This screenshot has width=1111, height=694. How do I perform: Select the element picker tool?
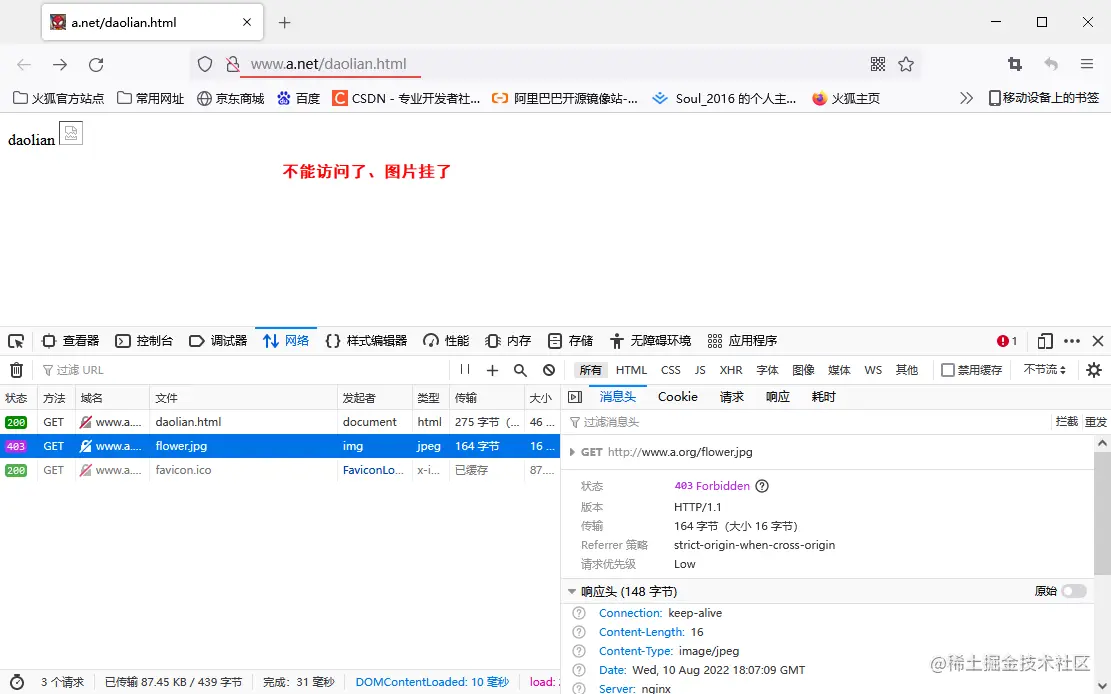(x=16, y=340)
